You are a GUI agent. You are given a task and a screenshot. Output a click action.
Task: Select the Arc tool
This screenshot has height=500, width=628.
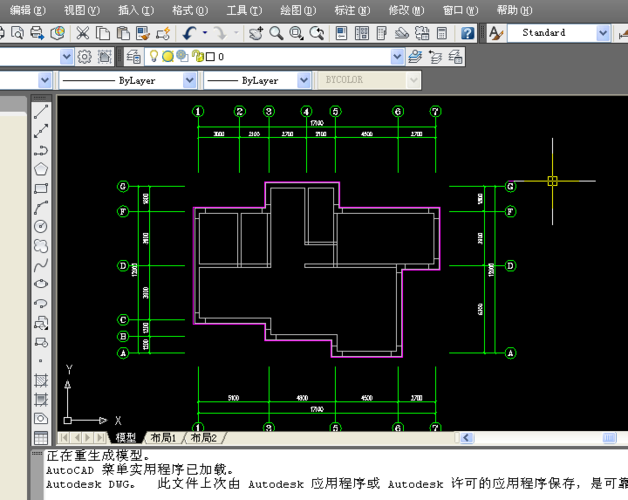[41, 208]
